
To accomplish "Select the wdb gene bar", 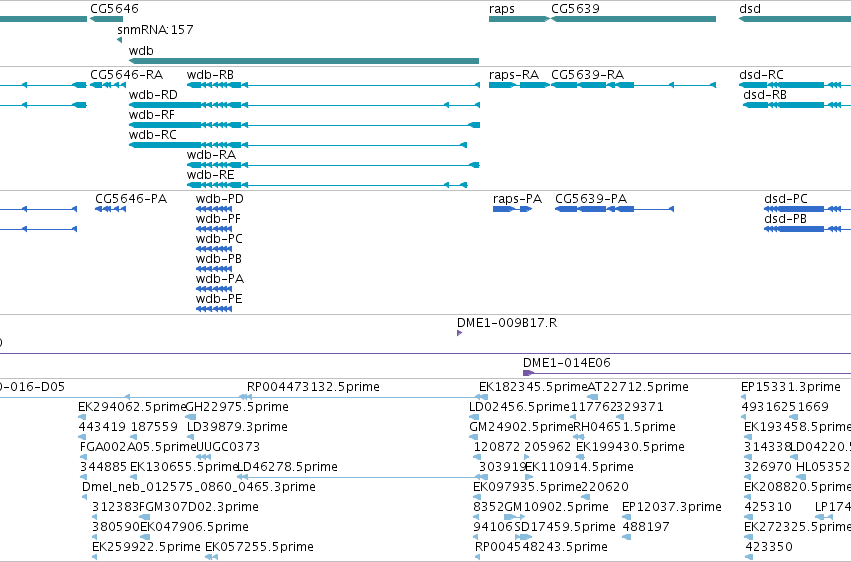I will pyautogui.click(x=304, y=61).
